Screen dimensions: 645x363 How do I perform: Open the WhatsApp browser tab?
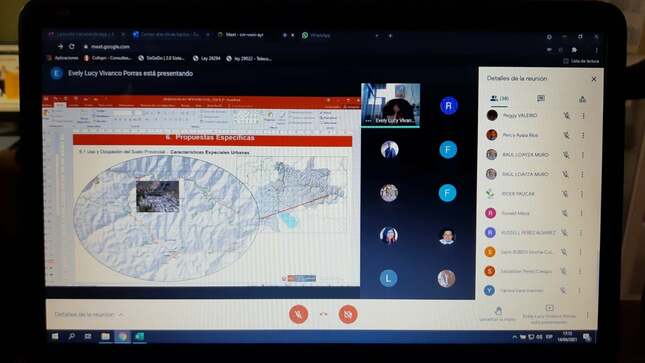point(316,35)
